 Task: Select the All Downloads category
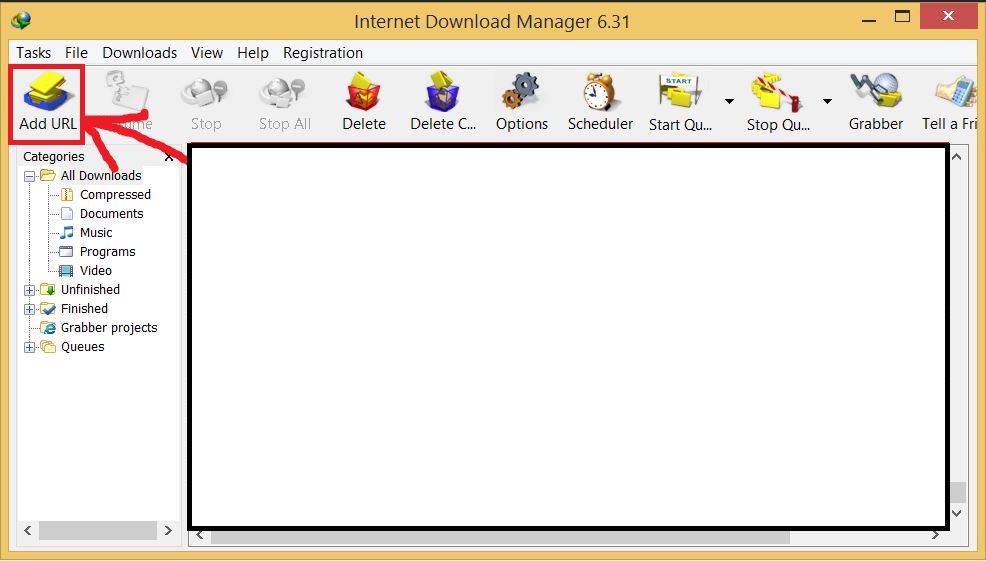101,175
